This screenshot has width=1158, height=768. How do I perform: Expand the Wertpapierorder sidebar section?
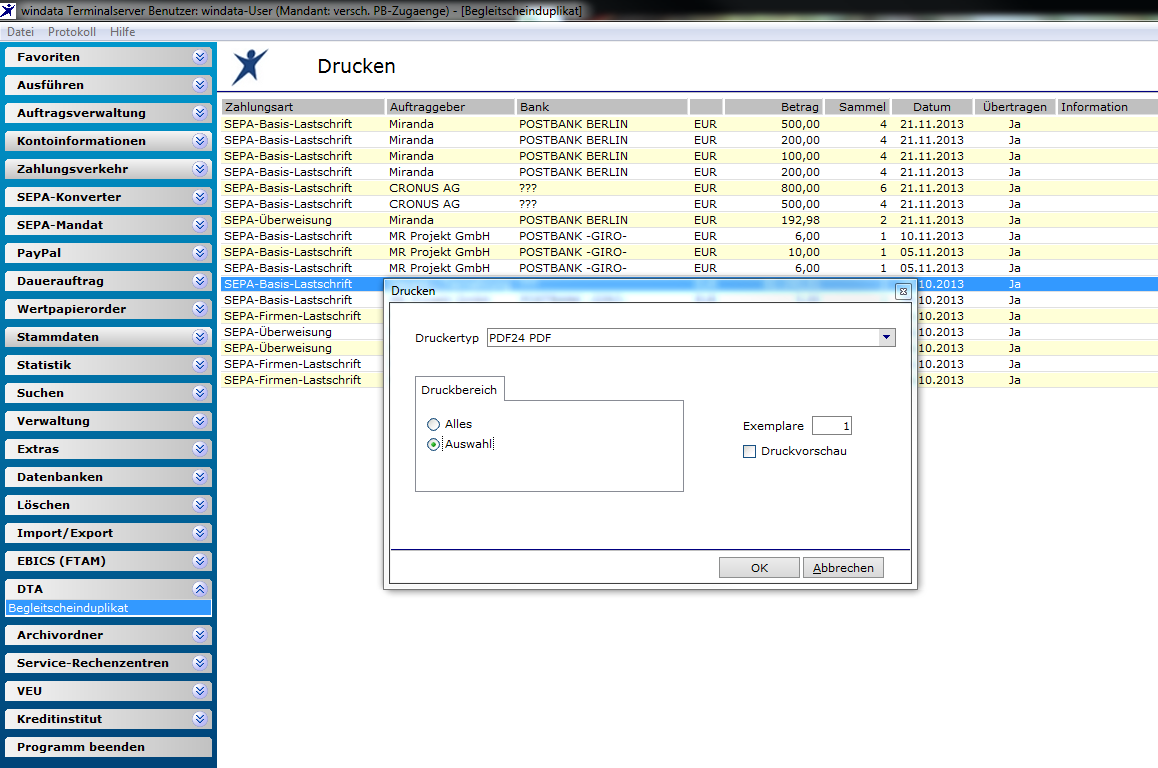[109, 309]
